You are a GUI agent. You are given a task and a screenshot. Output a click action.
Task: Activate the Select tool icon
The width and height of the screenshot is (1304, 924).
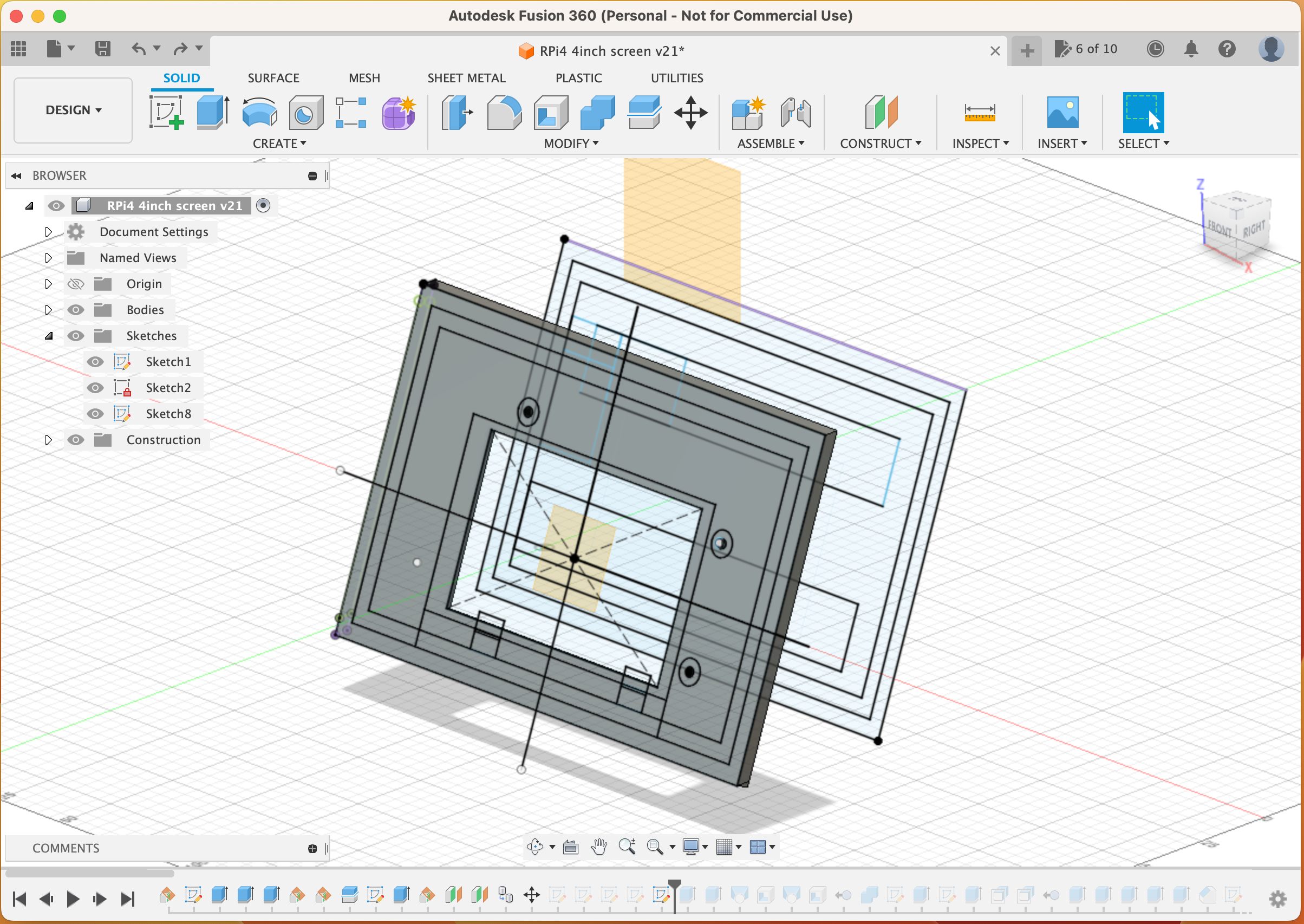(1143, 112)
